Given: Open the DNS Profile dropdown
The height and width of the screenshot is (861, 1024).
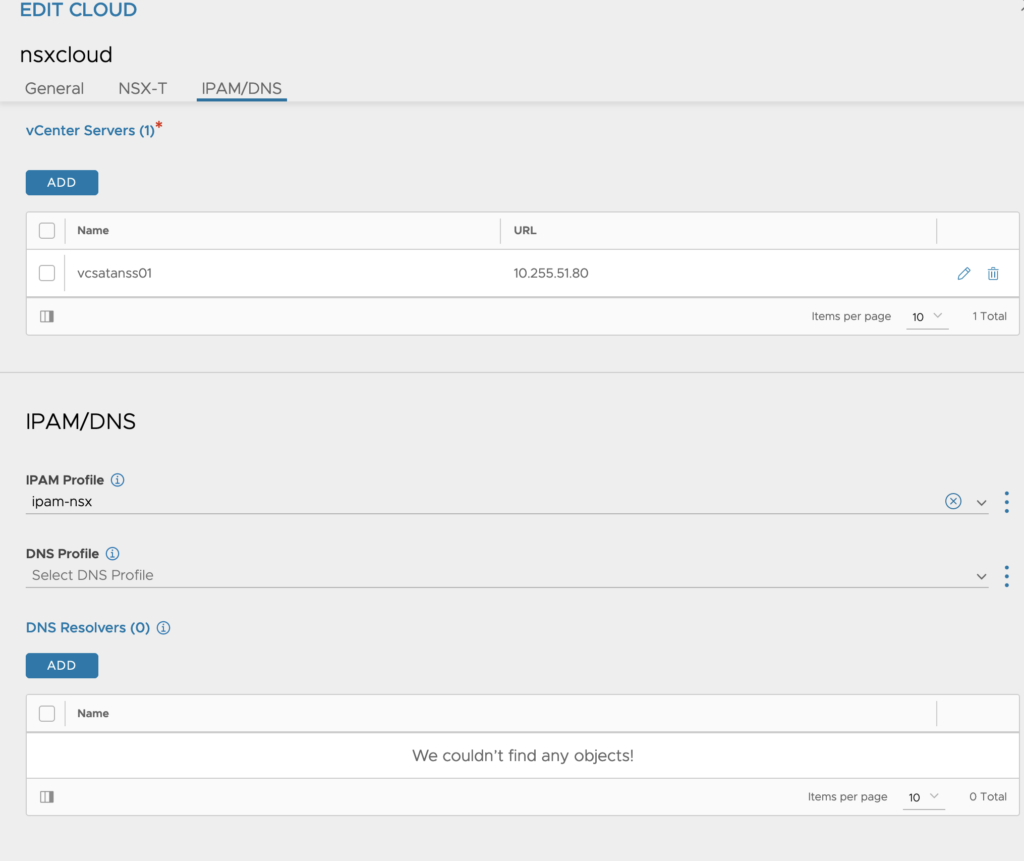Looking at the screenshot, I should tap(980, 575).
